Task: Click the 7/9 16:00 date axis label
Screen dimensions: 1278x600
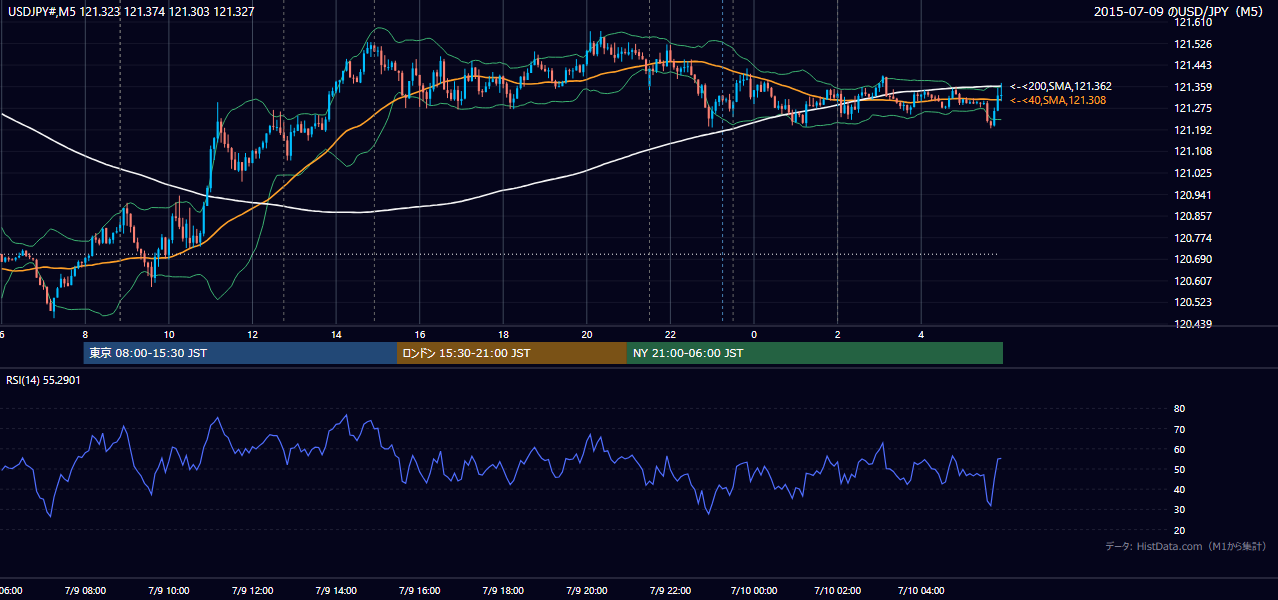Action: click(420, 591)
